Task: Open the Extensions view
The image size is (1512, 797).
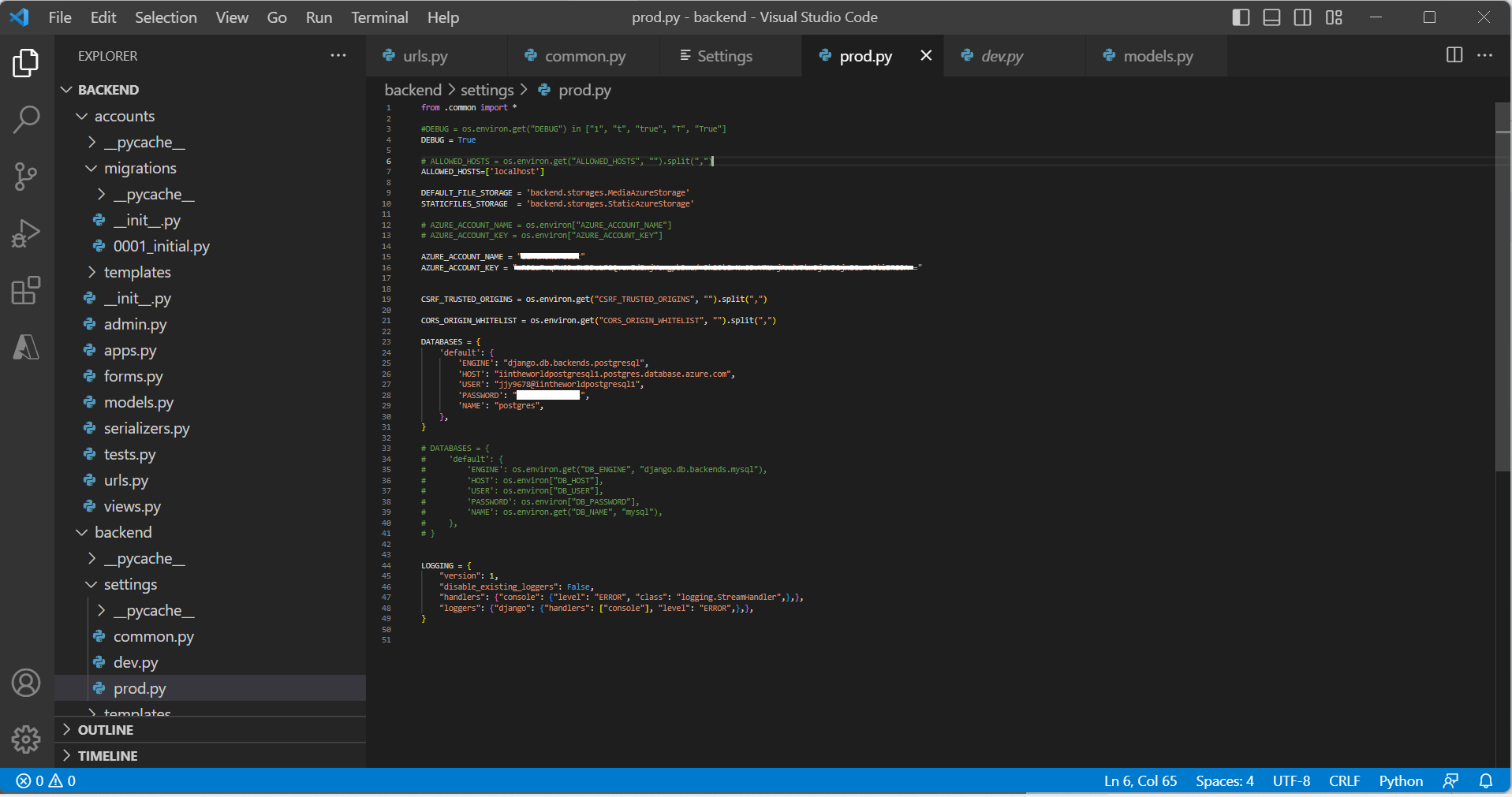Action: pyautogui.click(x=26, y=290)
